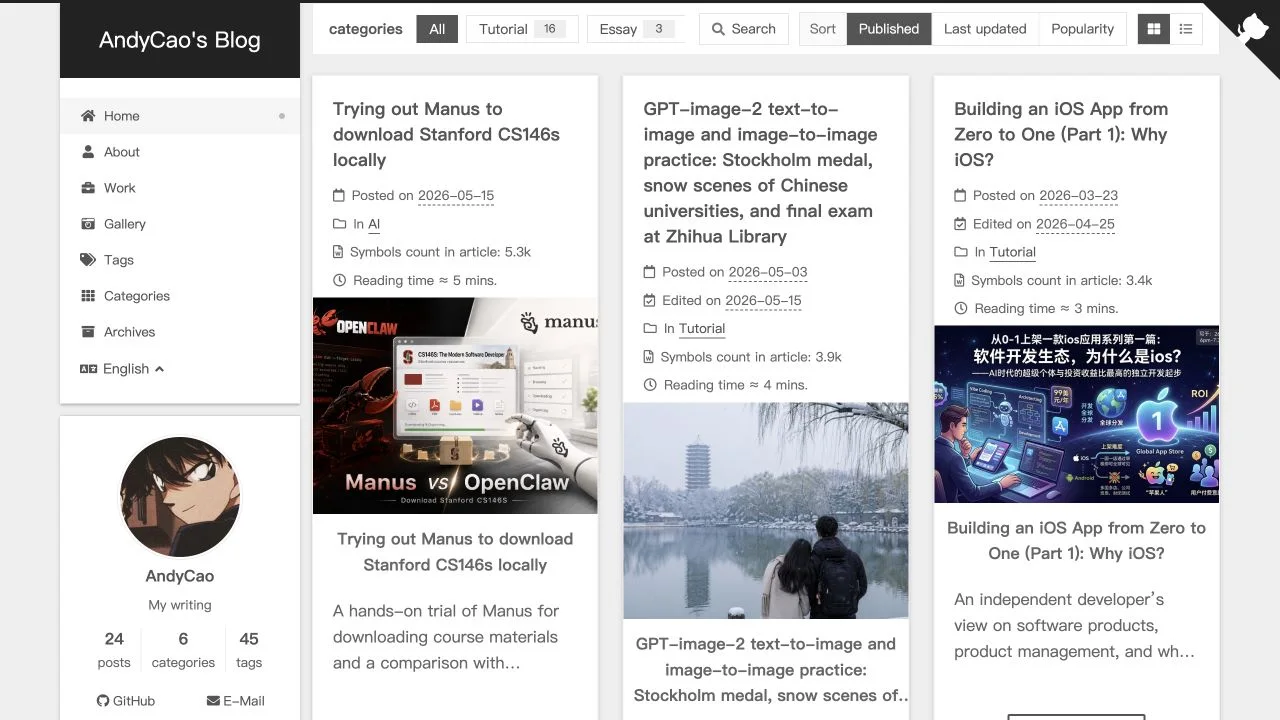Click calendar icon beside Posted on 2026-03-23

(x=960, y=196)
